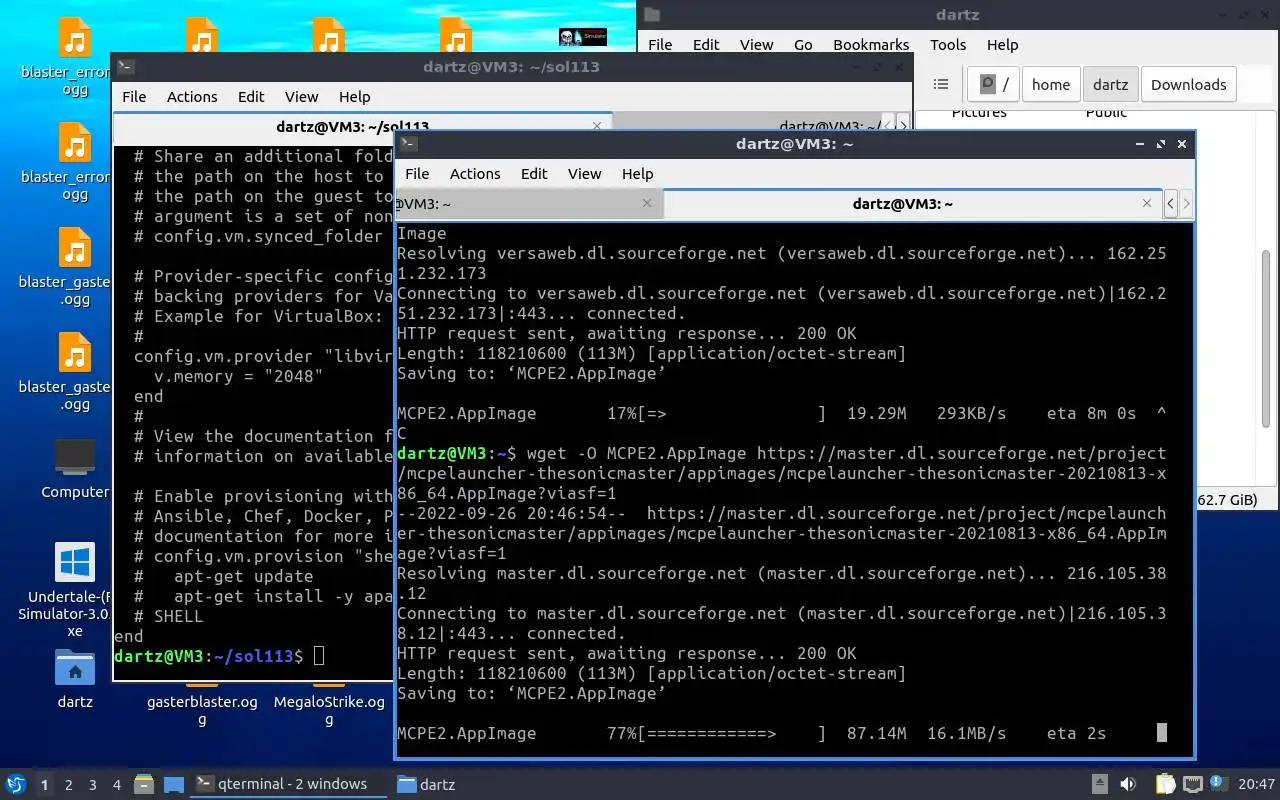Click the root path icon in file manager
Screen dimensions: 1280x800
[994, 84]
